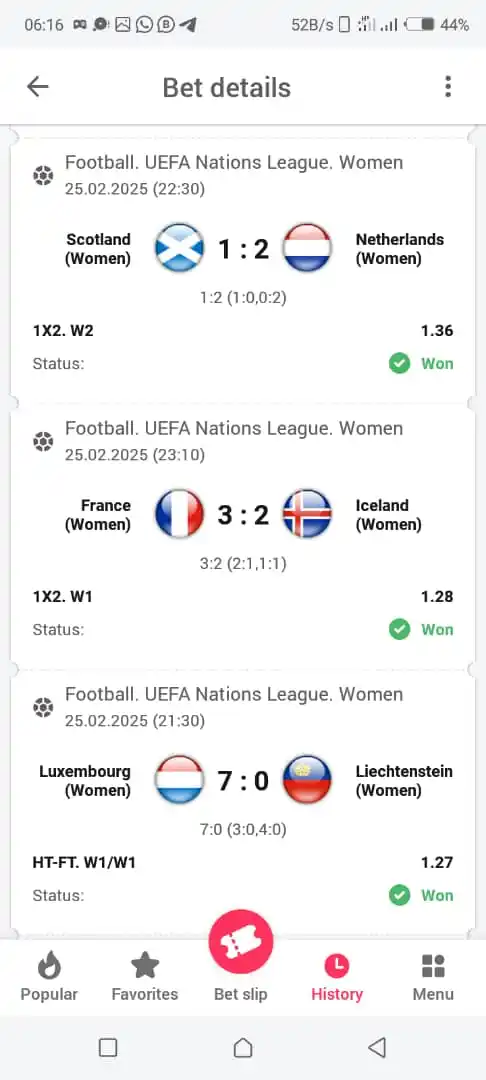Tap the Liechtenstein flag icon

pyautogui.click(x=307, y=780)
